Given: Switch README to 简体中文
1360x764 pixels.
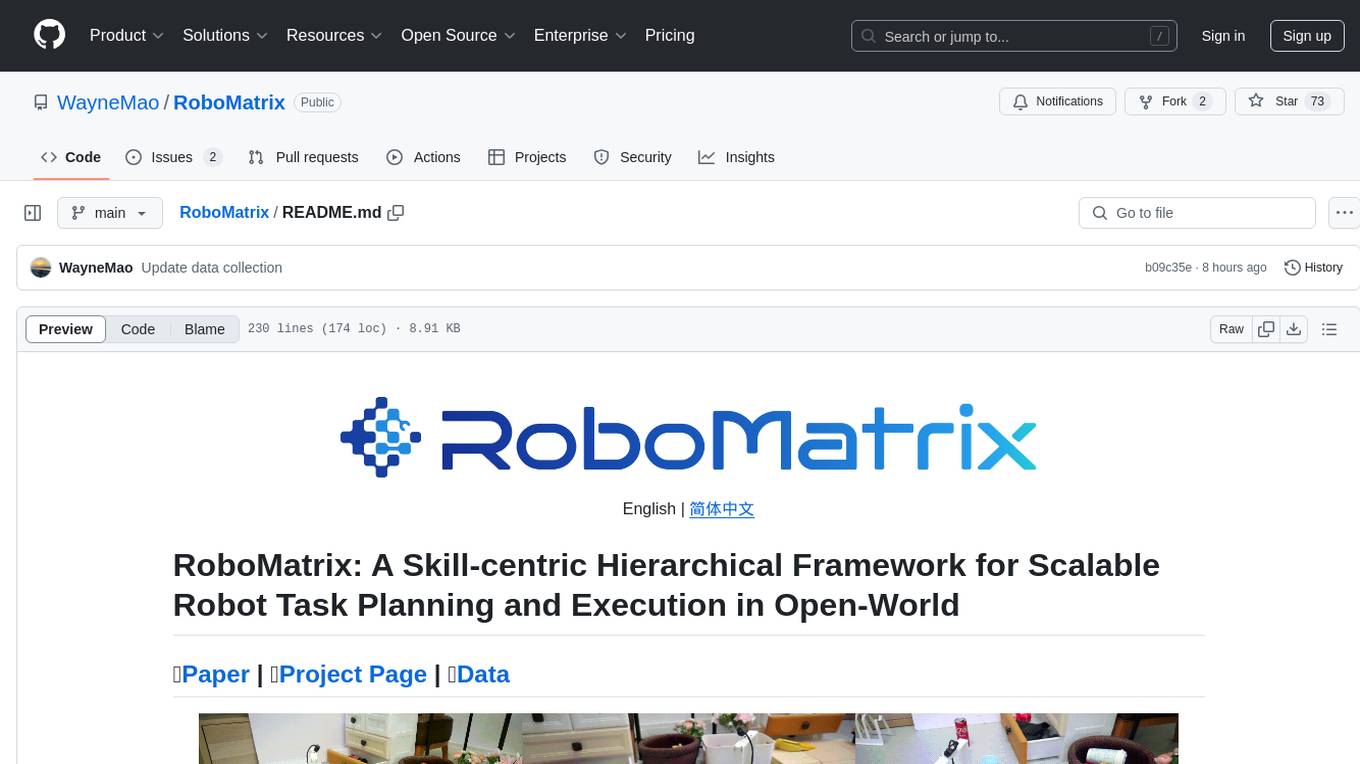Looking at the screenshot, I should click(722, 509).
